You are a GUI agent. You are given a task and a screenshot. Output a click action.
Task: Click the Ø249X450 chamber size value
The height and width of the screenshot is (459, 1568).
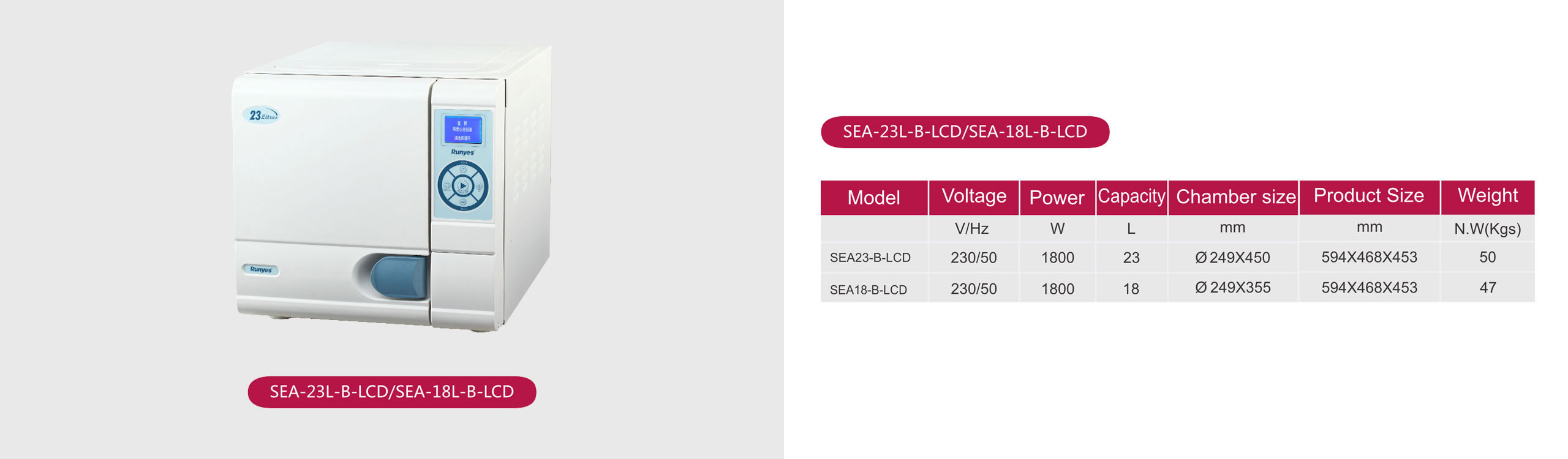tap(1232, 258)
